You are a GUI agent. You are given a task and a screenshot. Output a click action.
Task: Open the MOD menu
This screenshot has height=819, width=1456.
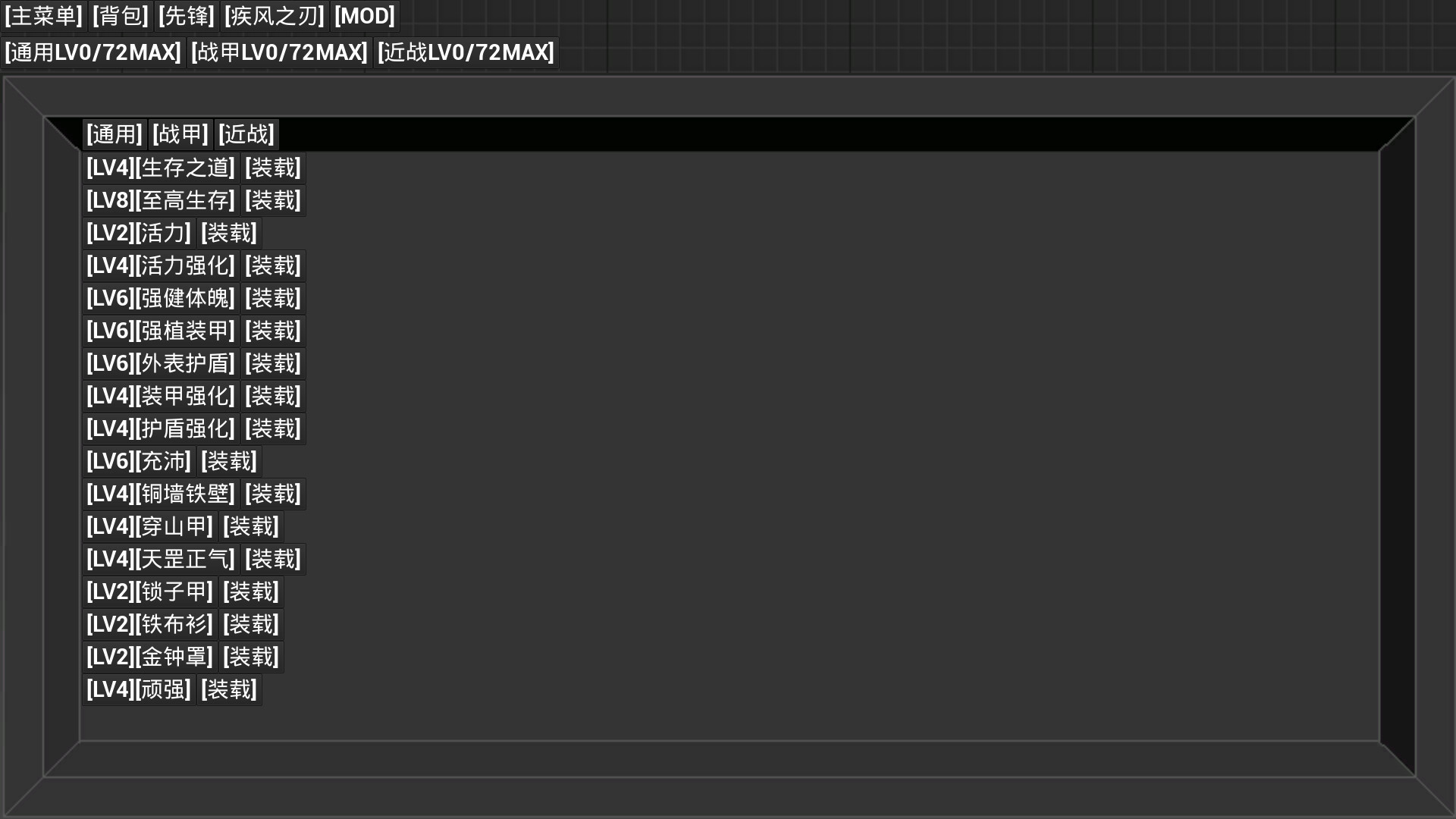[x=365, y=16]
